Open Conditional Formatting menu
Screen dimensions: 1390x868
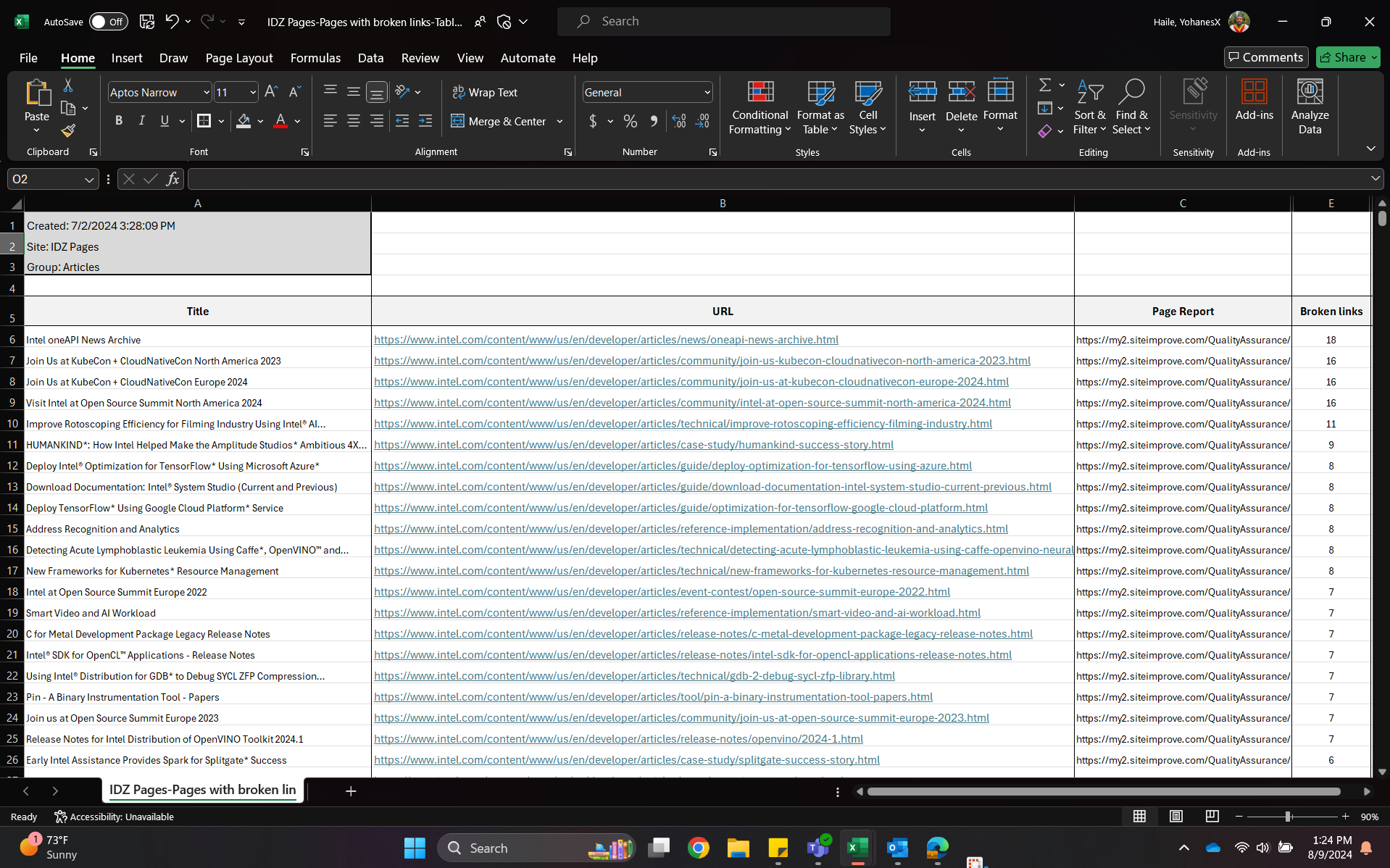(x=759, y=107)
